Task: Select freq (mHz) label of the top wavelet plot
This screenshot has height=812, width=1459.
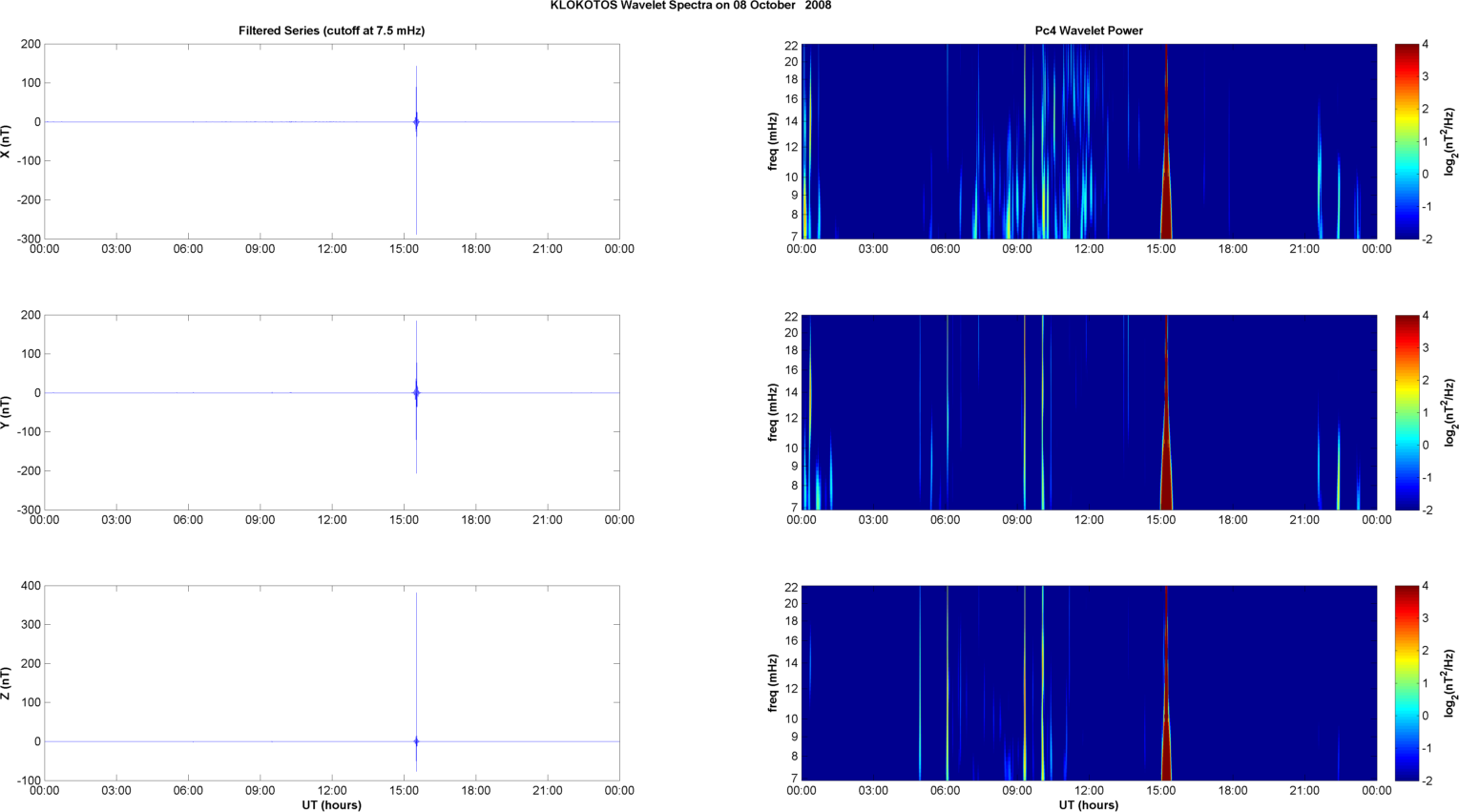Action: [773, 141]
